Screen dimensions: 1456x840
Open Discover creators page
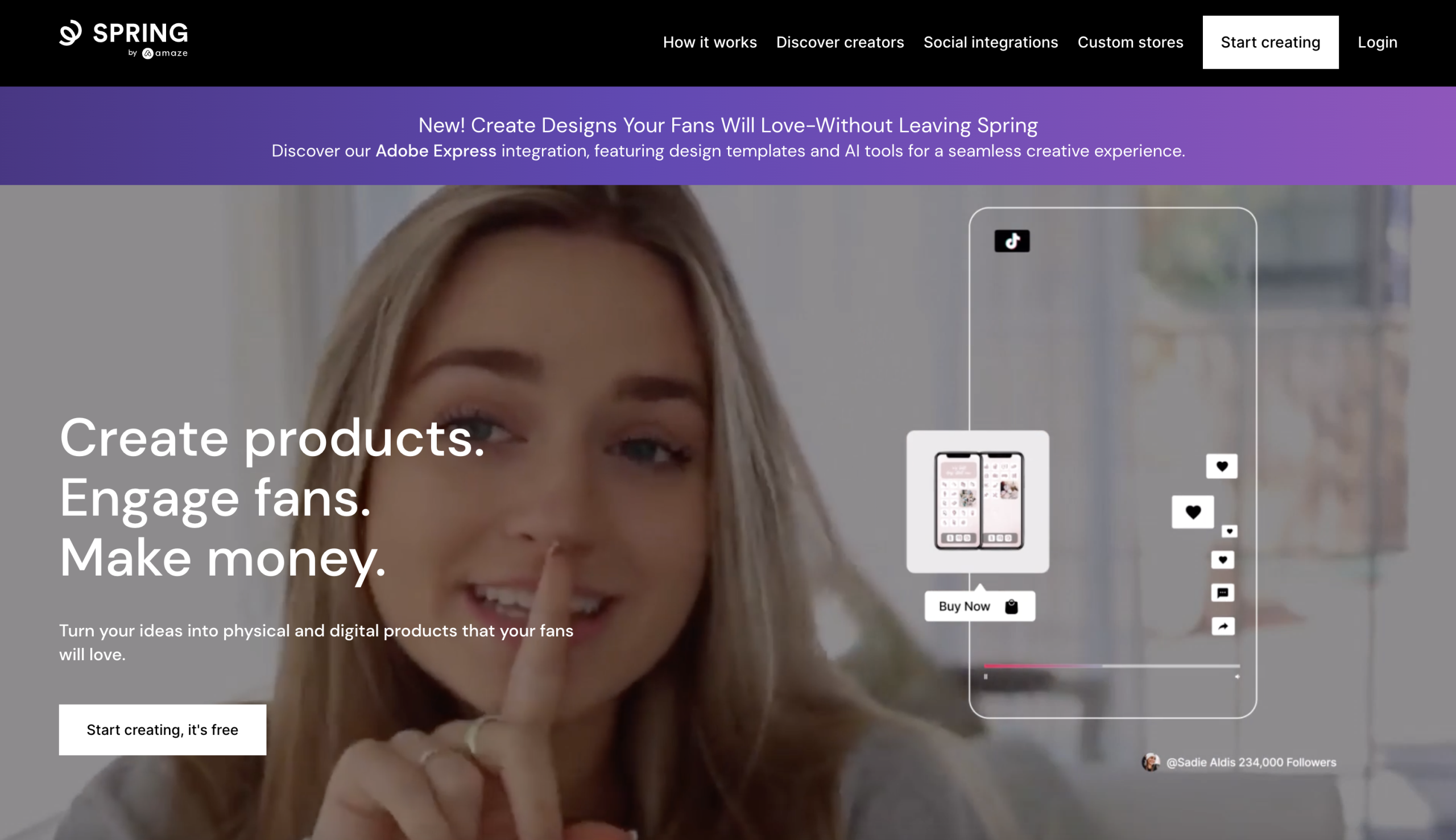840,42
